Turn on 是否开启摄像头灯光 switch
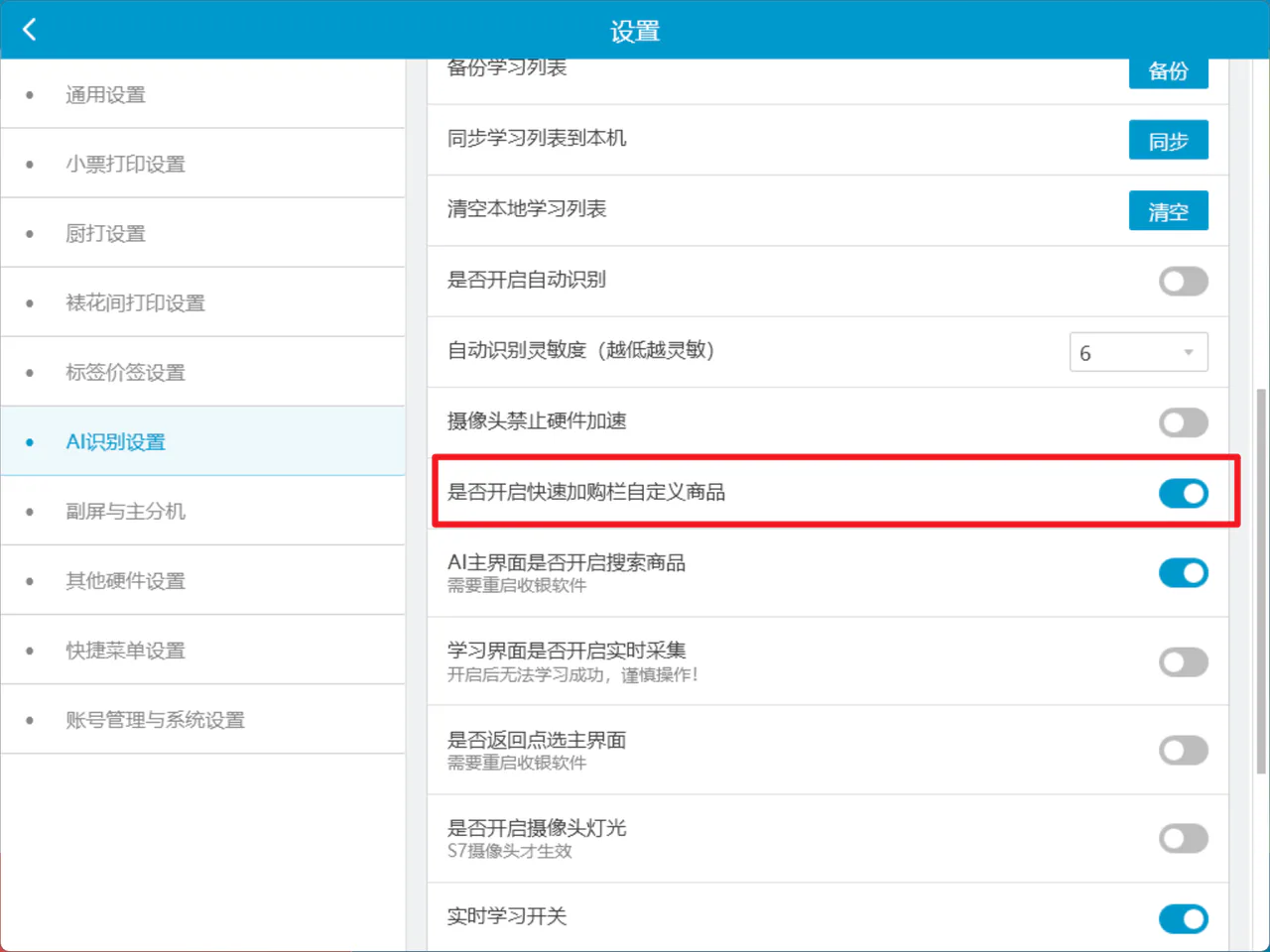 point(1184,839)
